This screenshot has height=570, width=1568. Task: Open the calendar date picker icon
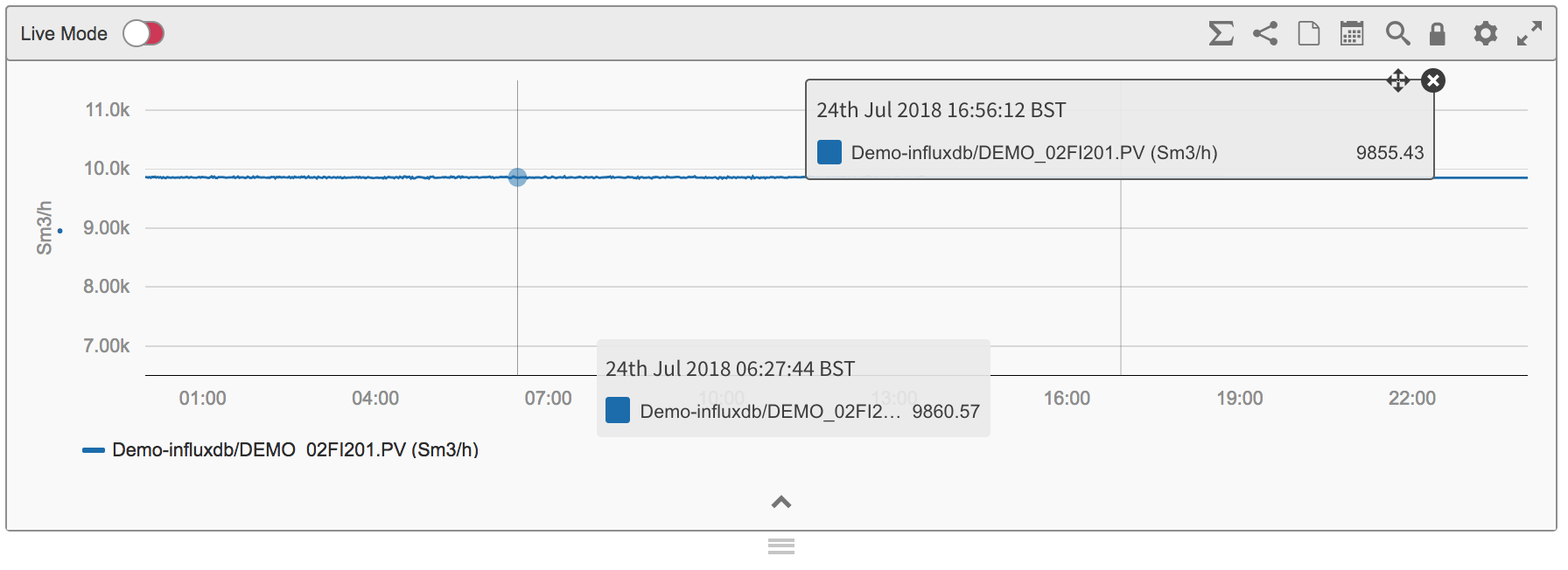1352,34
